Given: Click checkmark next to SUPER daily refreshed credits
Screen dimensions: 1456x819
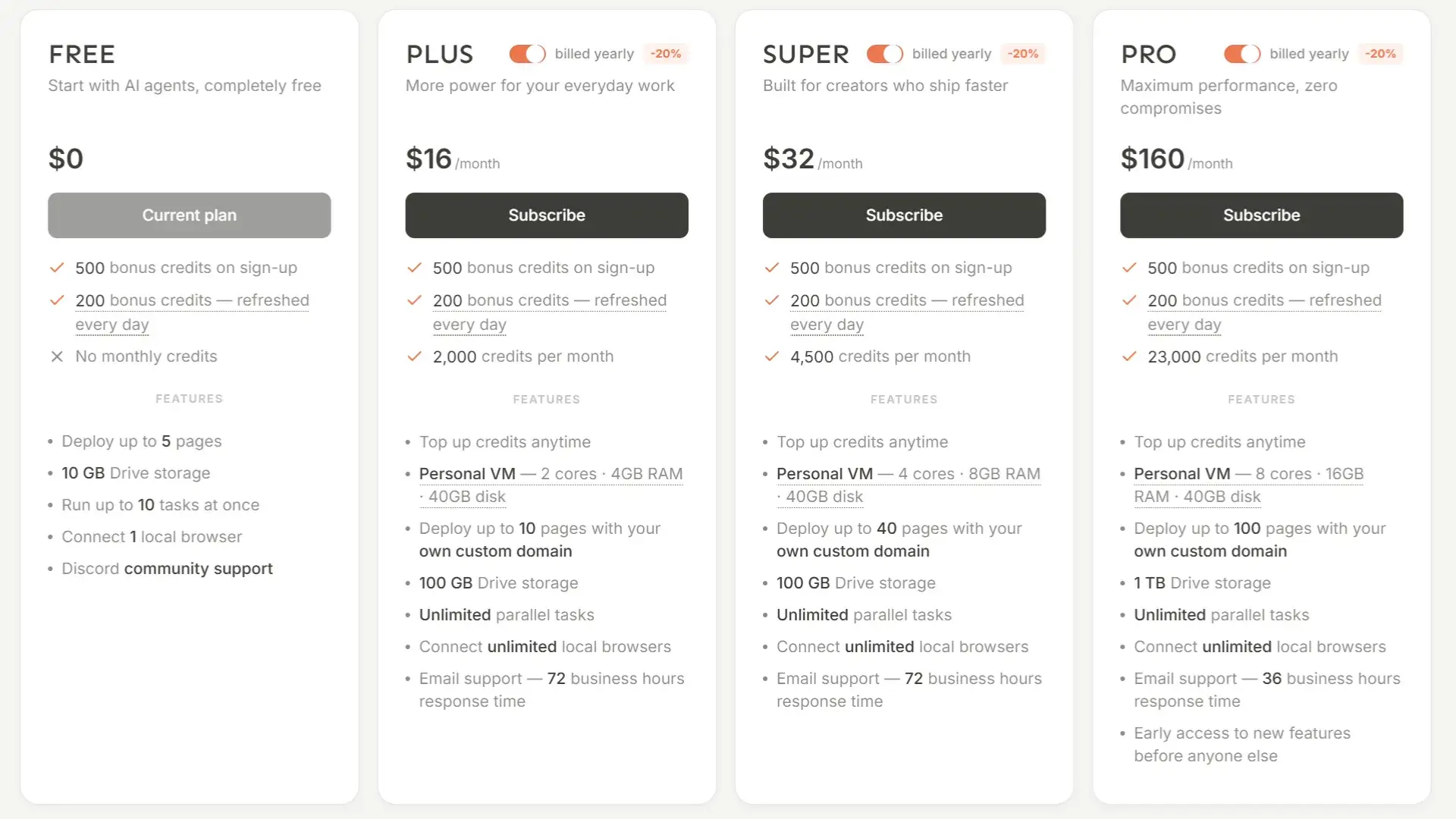Looking at the screenshot, I should click(772, 300).
